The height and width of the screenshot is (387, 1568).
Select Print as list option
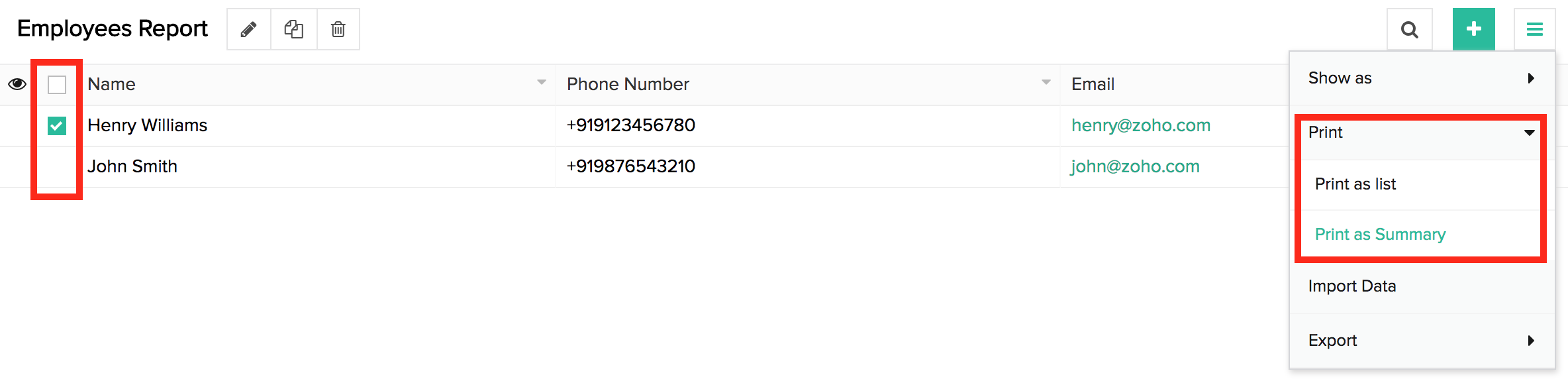(x=1355, y=184)
